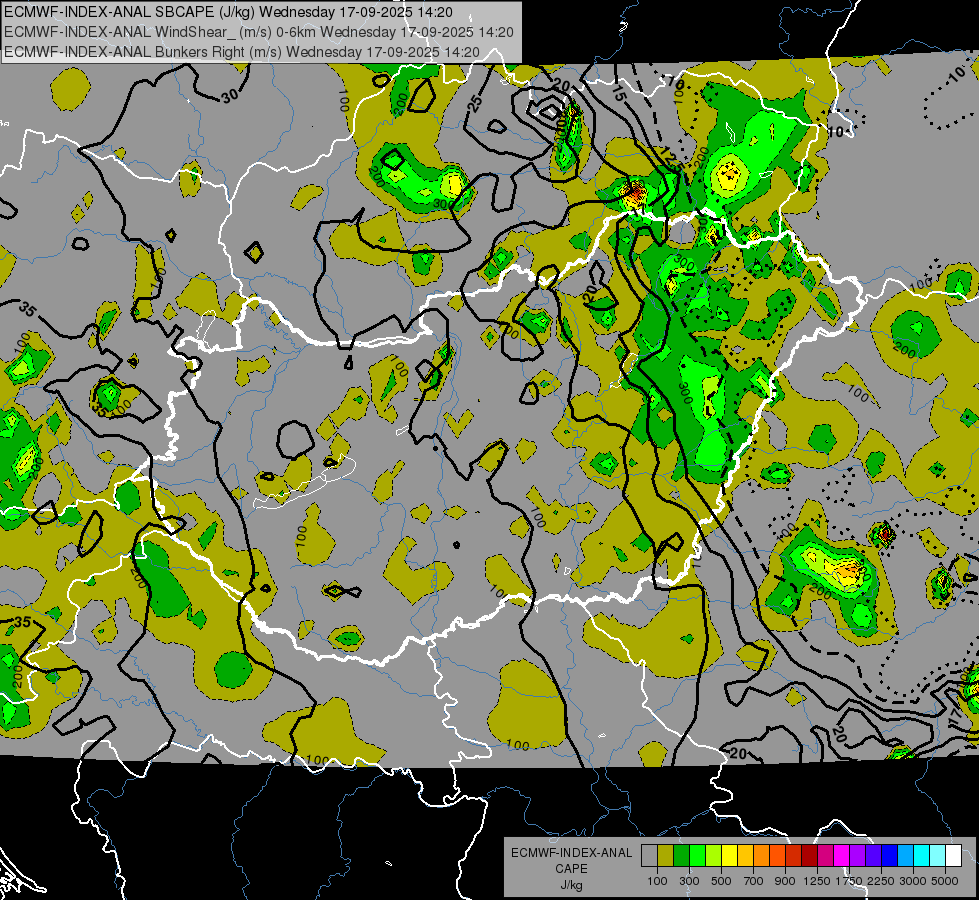Select the sky blue legend swatch

[x=905, y=856]
